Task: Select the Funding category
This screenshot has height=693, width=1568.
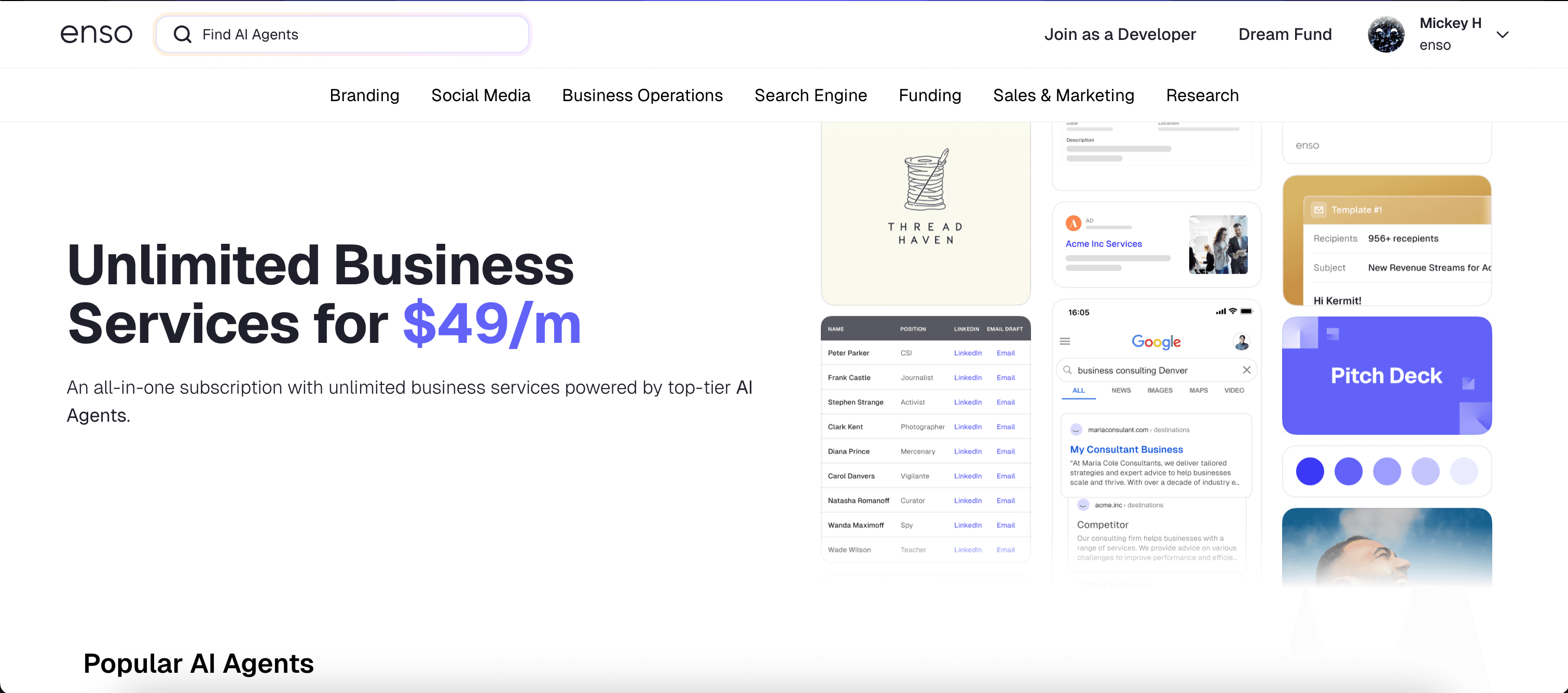Action: [929, 95]
